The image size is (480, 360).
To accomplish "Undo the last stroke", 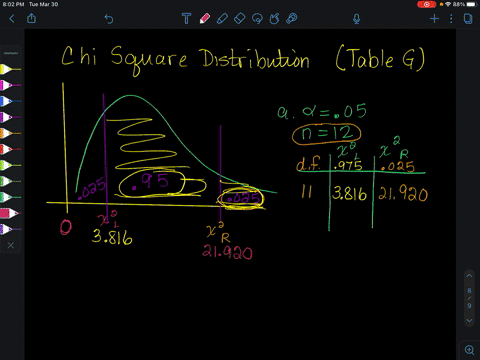I will [x=109, y=19].
